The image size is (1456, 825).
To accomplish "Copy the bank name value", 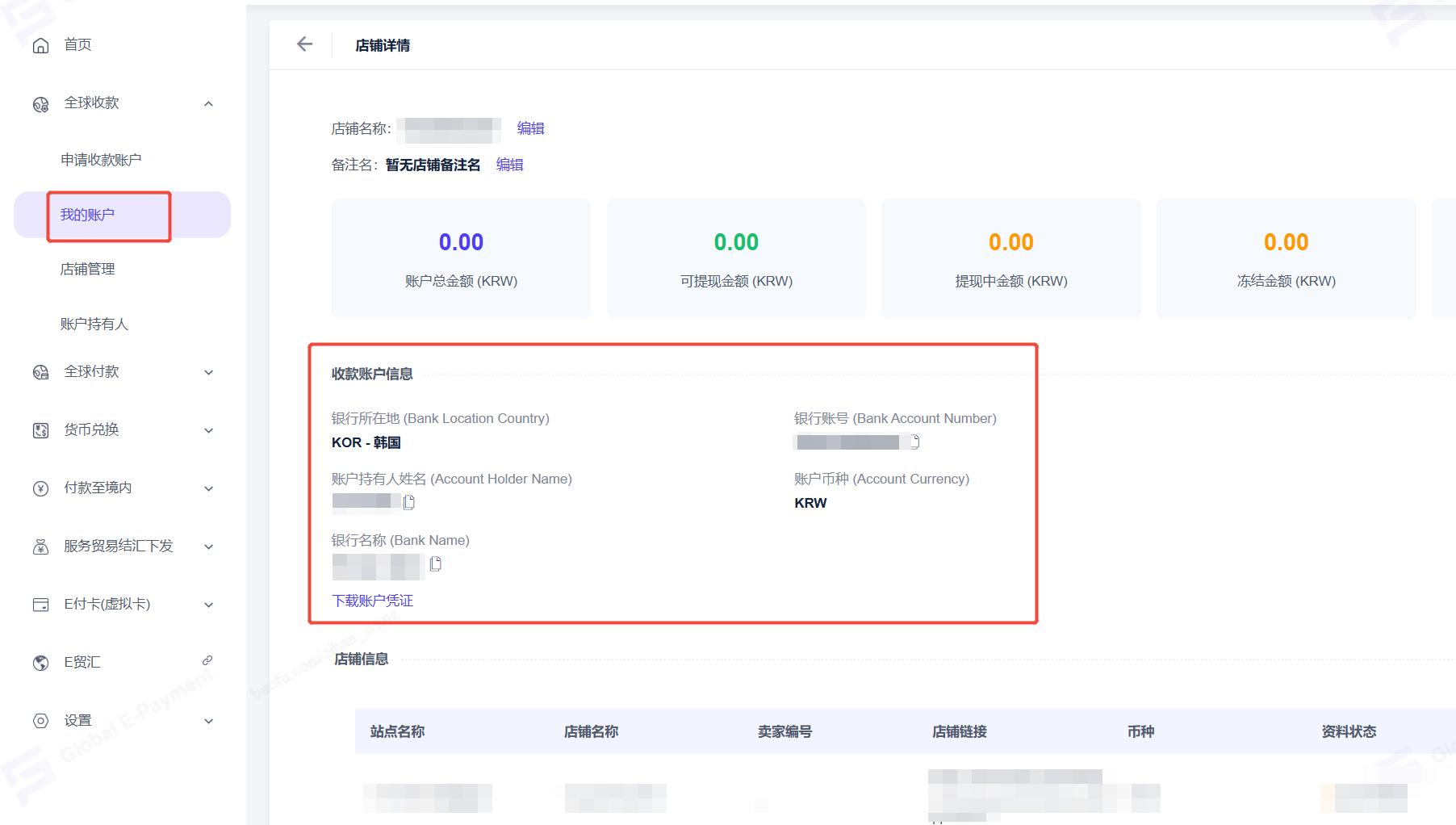I will [x=436, y=563].
